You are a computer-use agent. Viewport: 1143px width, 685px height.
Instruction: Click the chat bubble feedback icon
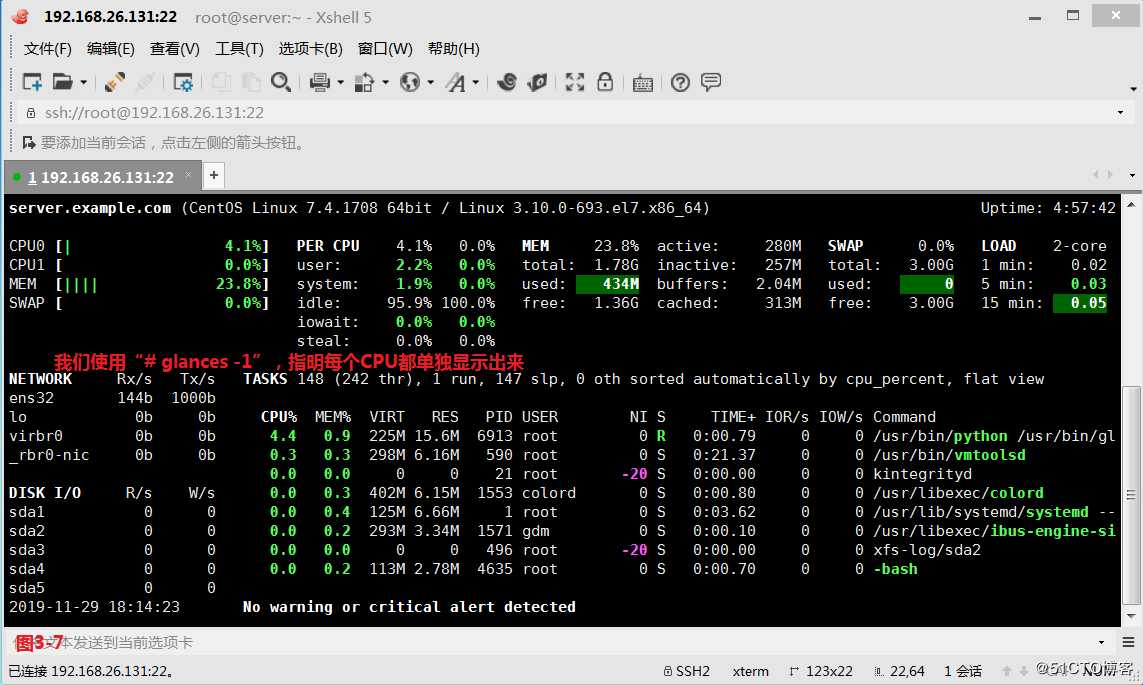click(711, 82)
